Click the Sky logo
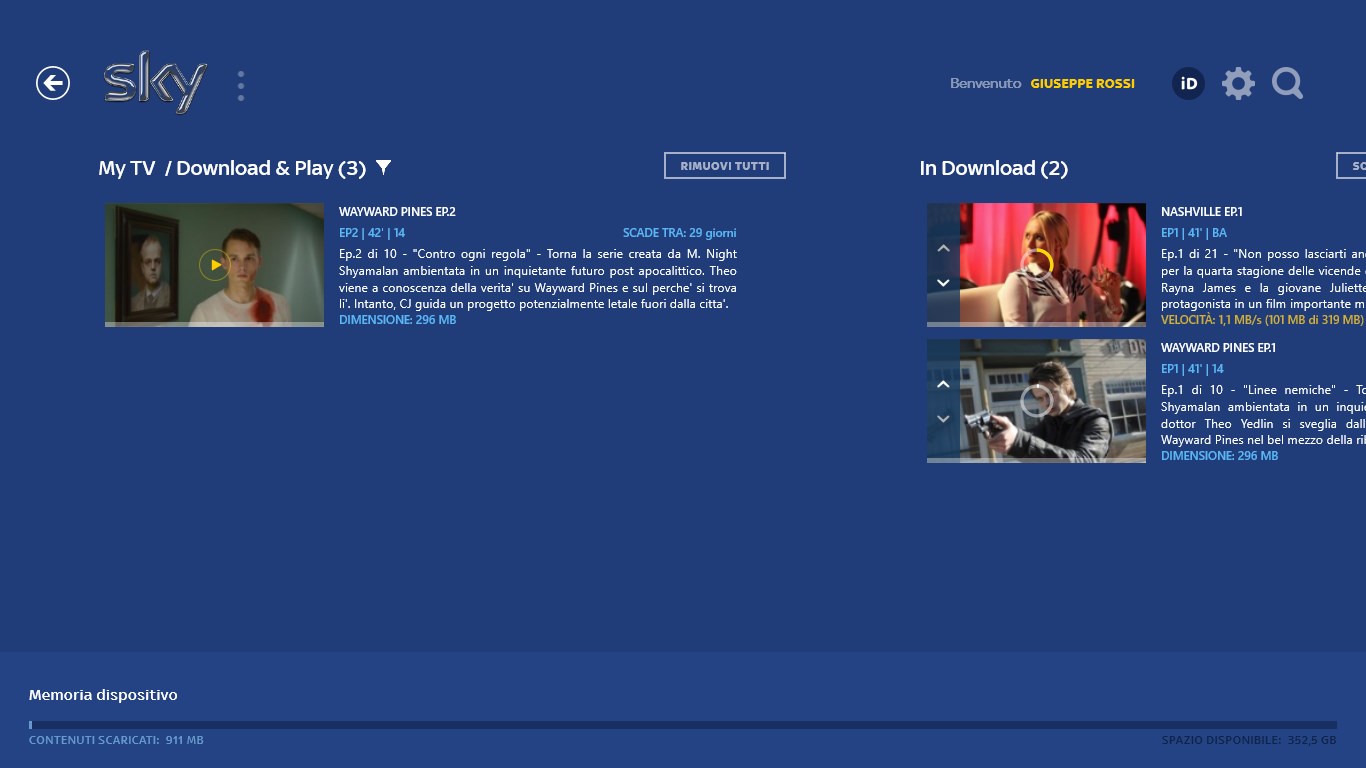Viewport: 1366px width, 768px height. click(x=155, y=83)
